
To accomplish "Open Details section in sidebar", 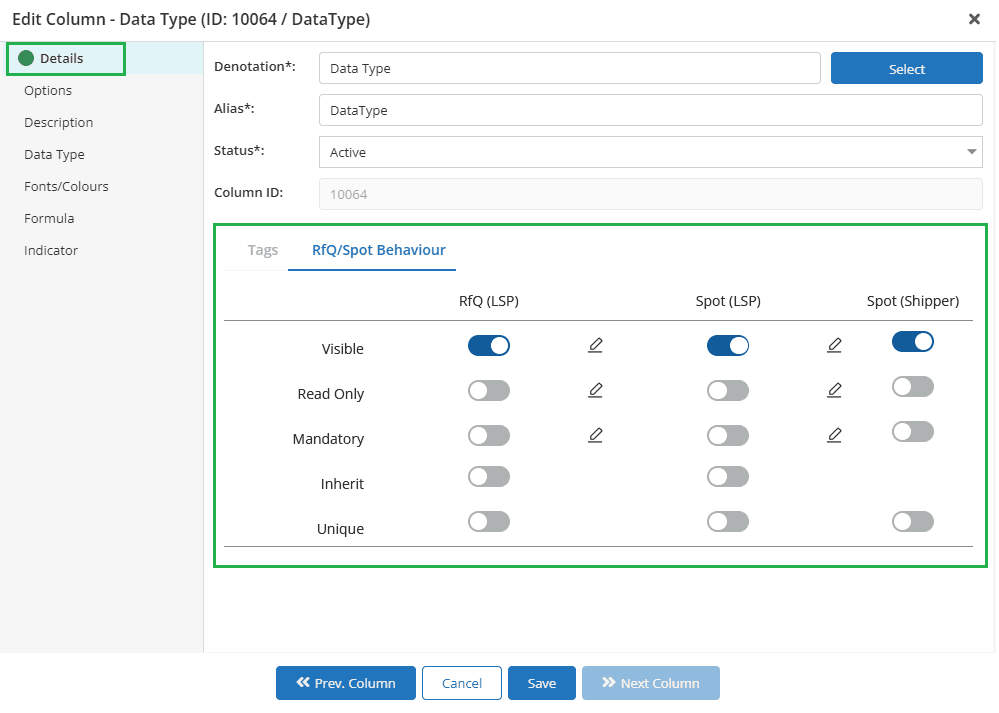I will click(x=62, y=59).
